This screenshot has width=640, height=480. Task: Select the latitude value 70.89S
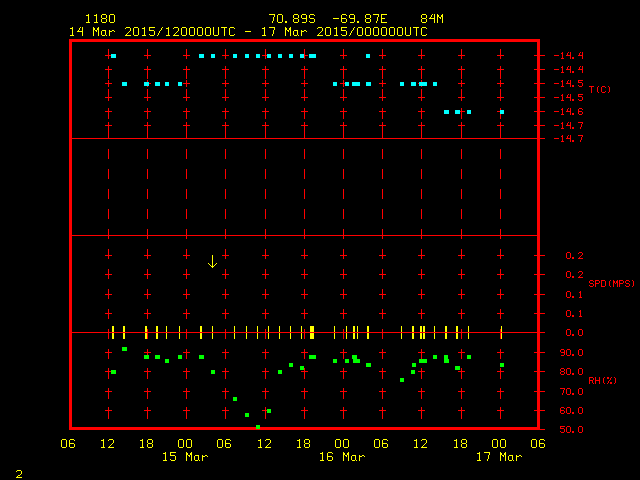pyautogui.click(x=291, y=19)
